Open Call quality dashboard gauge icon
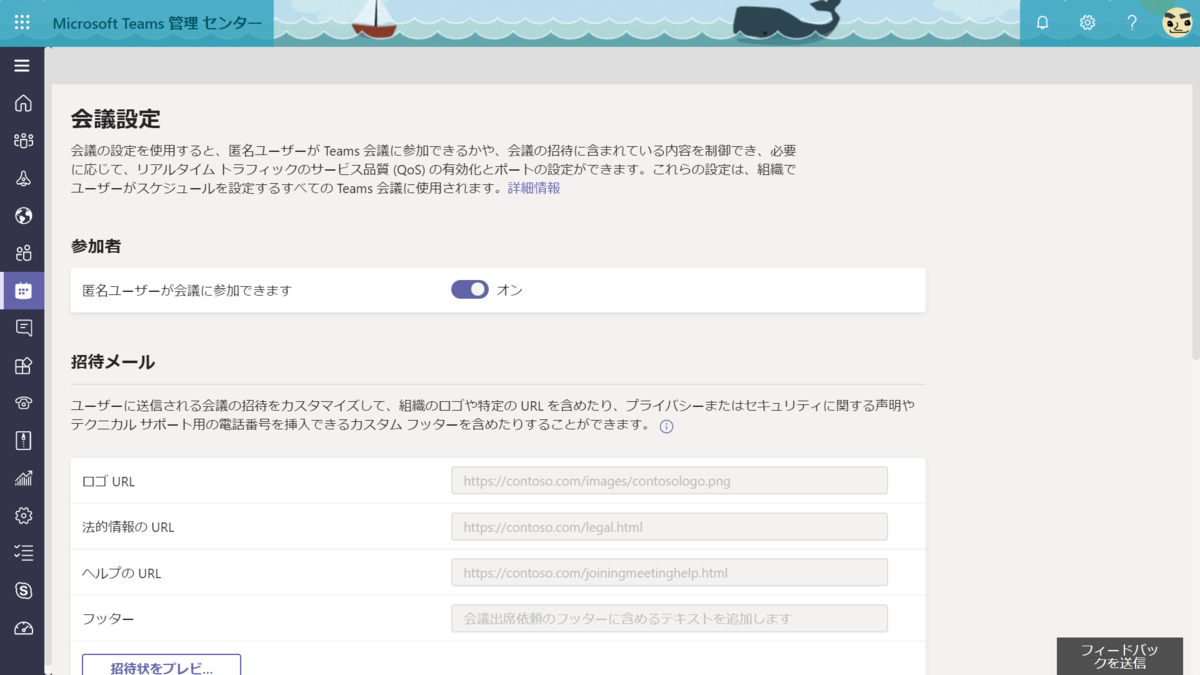 click(23, 628)
